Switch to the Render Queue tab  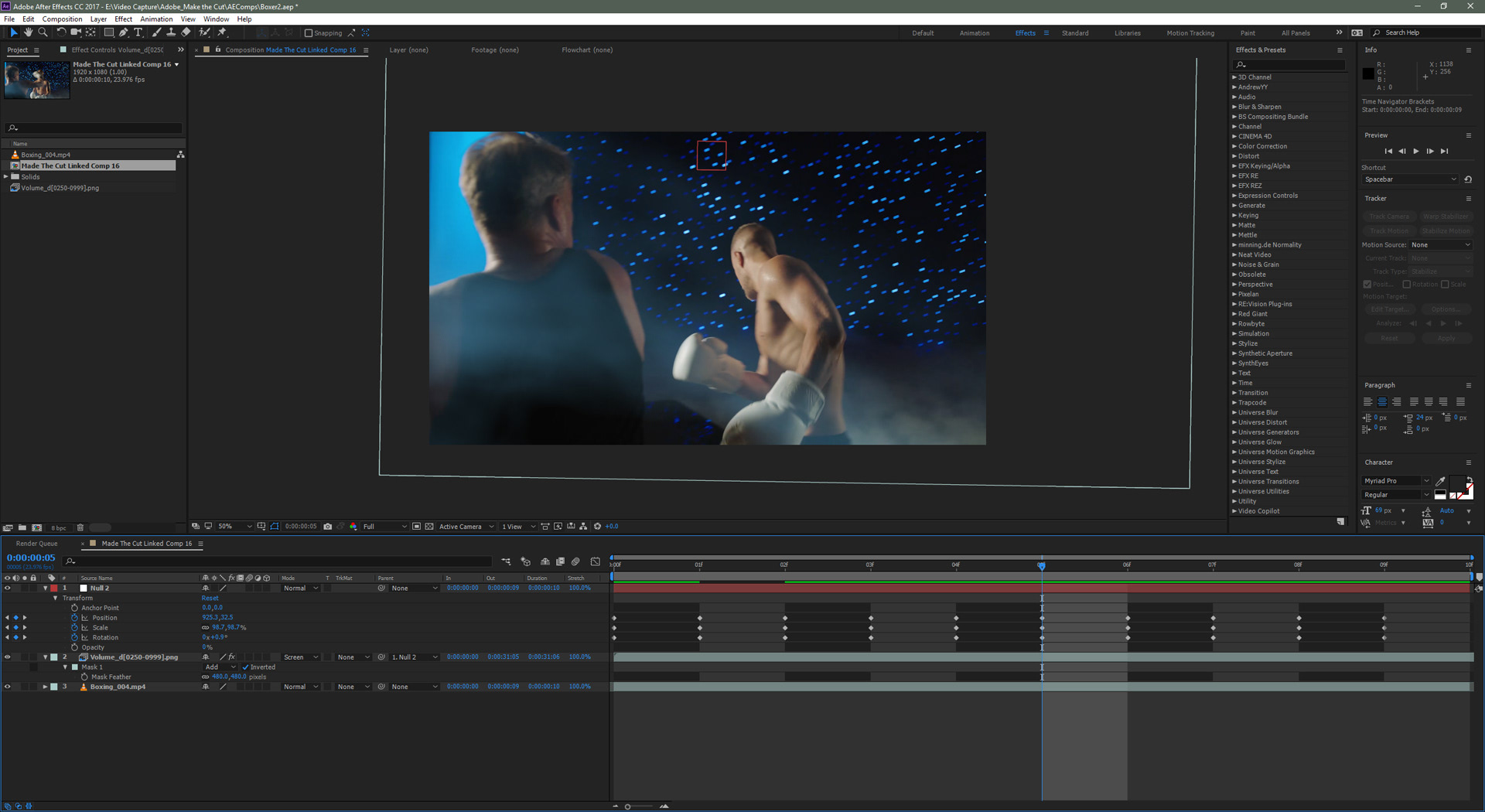36,544
